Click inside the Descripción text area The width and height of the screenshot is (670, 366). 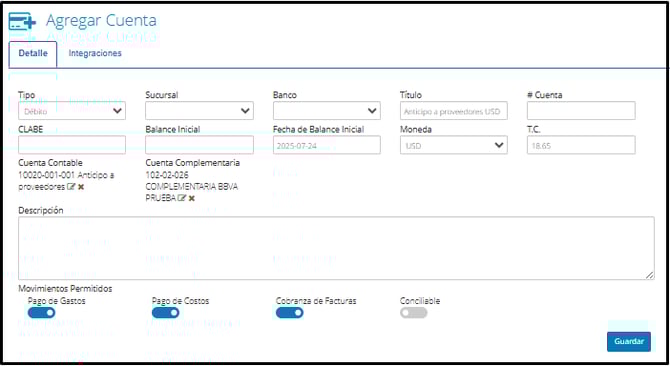tap(336, 248)
